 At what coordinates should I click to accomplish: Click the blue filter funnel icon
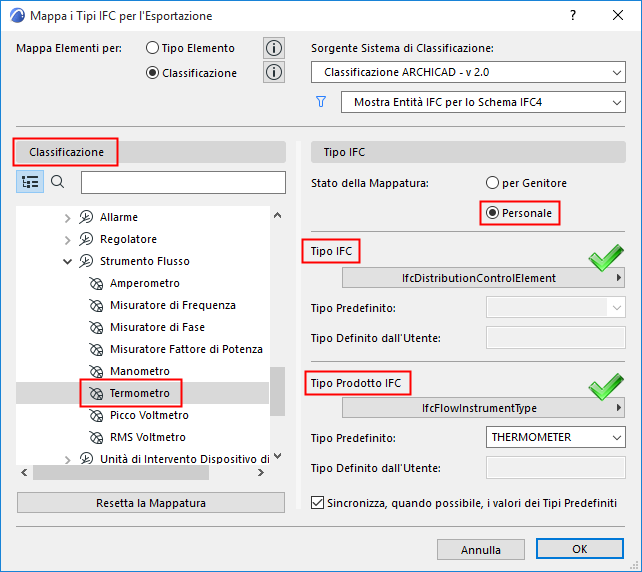(x=321, y=102)
